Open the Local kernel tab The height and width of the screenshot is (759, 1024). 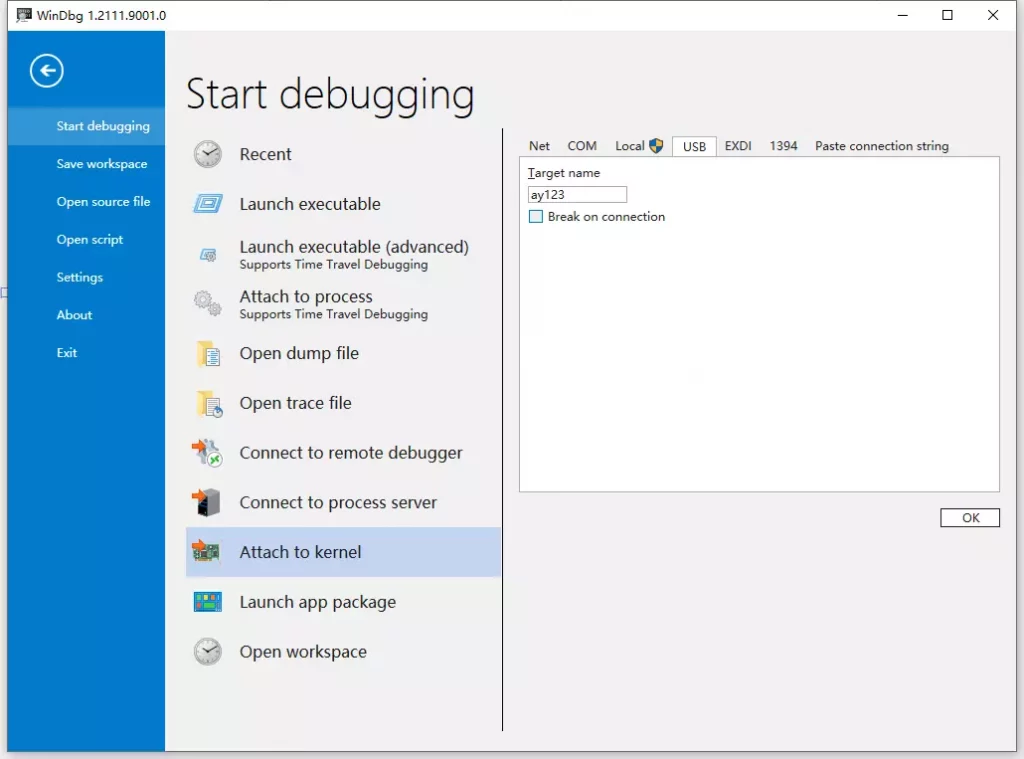638,146
